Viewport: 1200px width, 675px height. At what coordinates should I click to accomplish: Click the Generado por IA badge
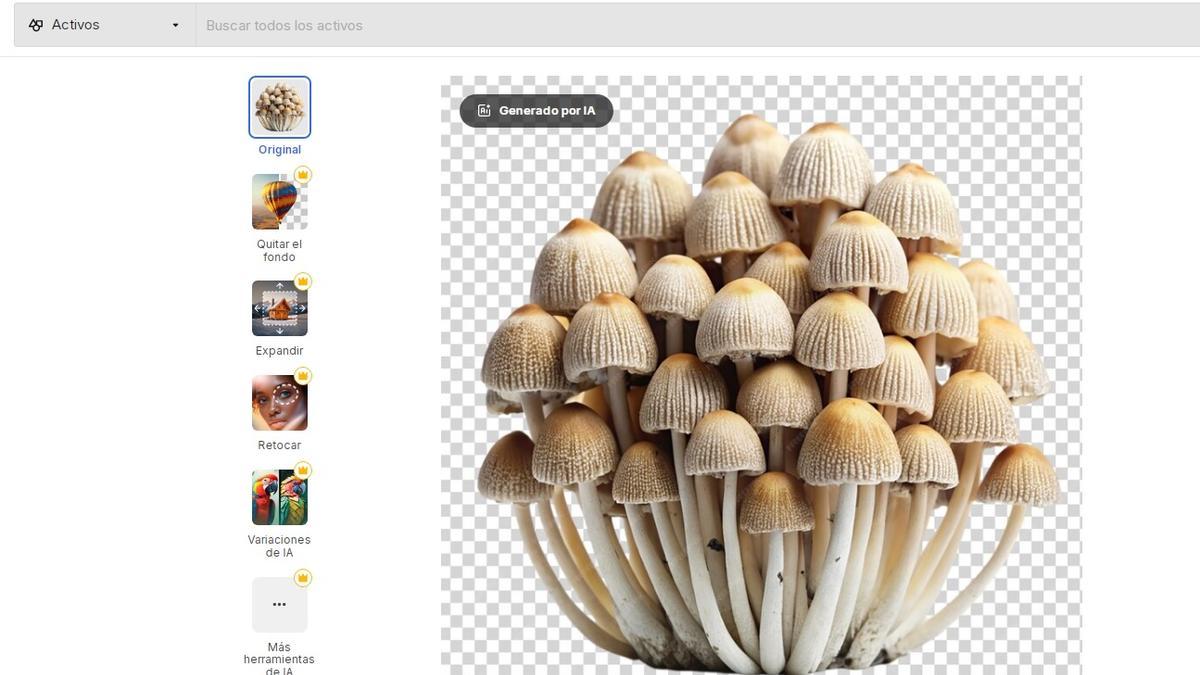tap(536, 108)
